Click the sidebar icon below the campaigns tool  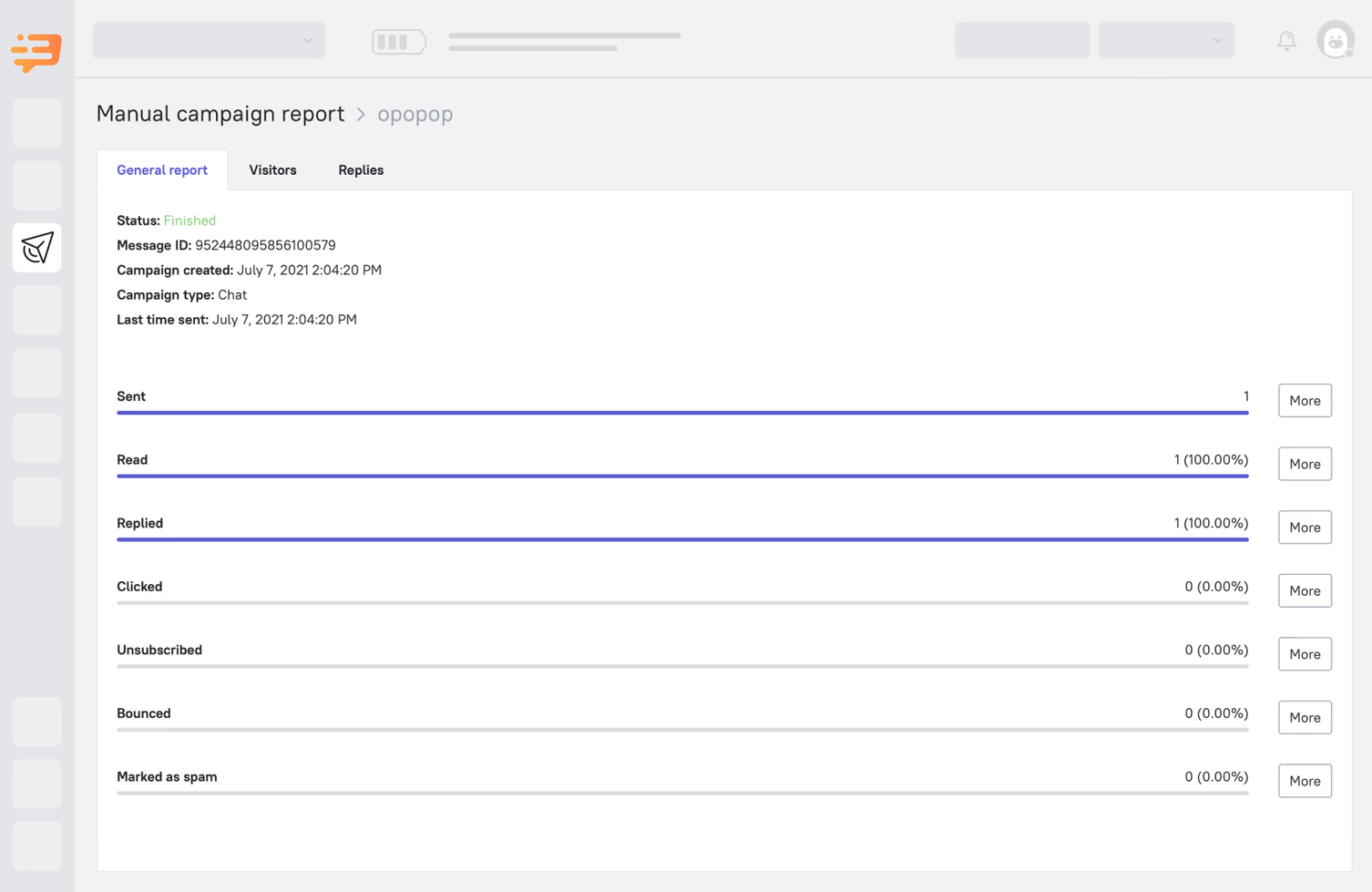[x=36, y=309]
